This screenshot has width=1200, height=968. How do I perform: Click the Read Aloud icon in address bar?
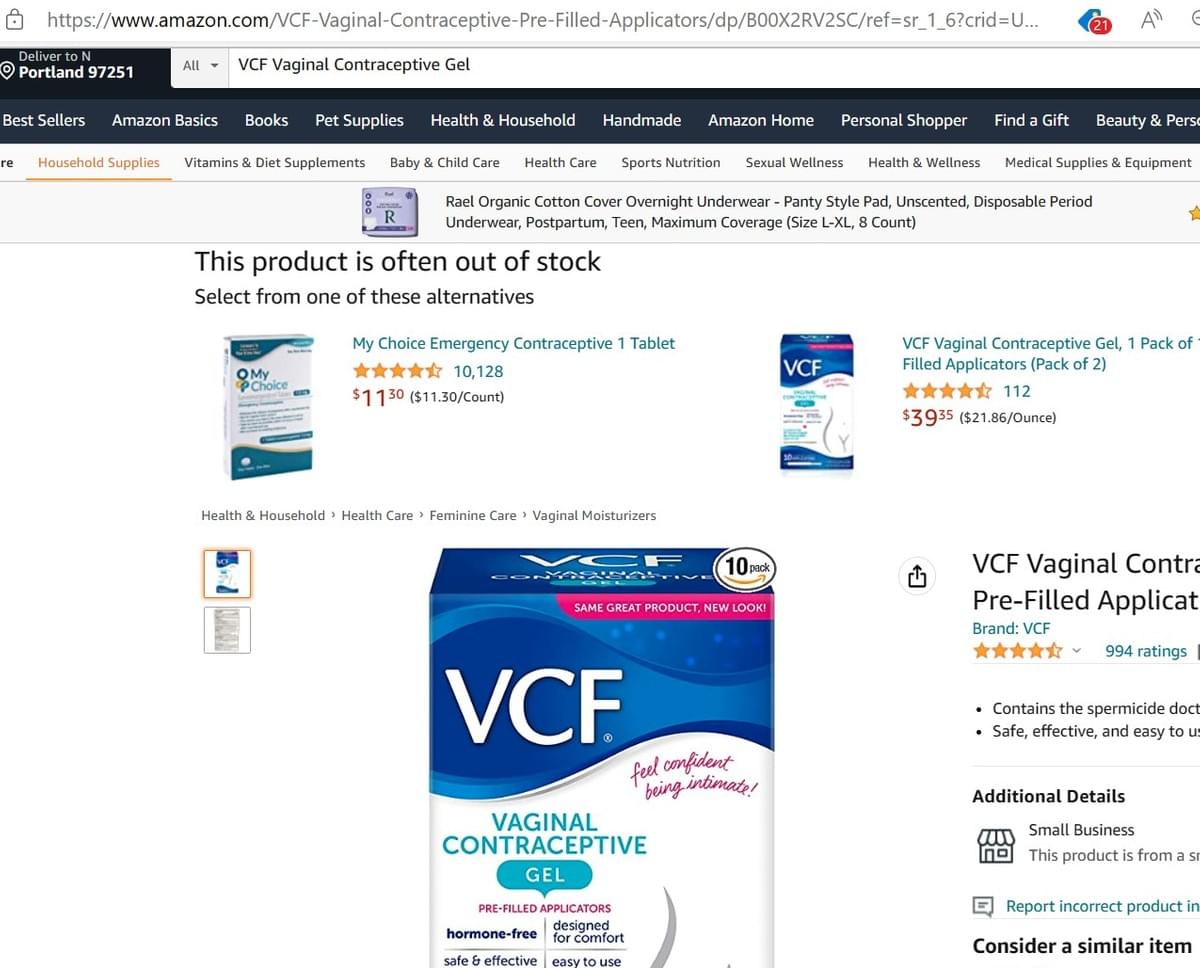pyautogui.click(x=1151, y=20)
